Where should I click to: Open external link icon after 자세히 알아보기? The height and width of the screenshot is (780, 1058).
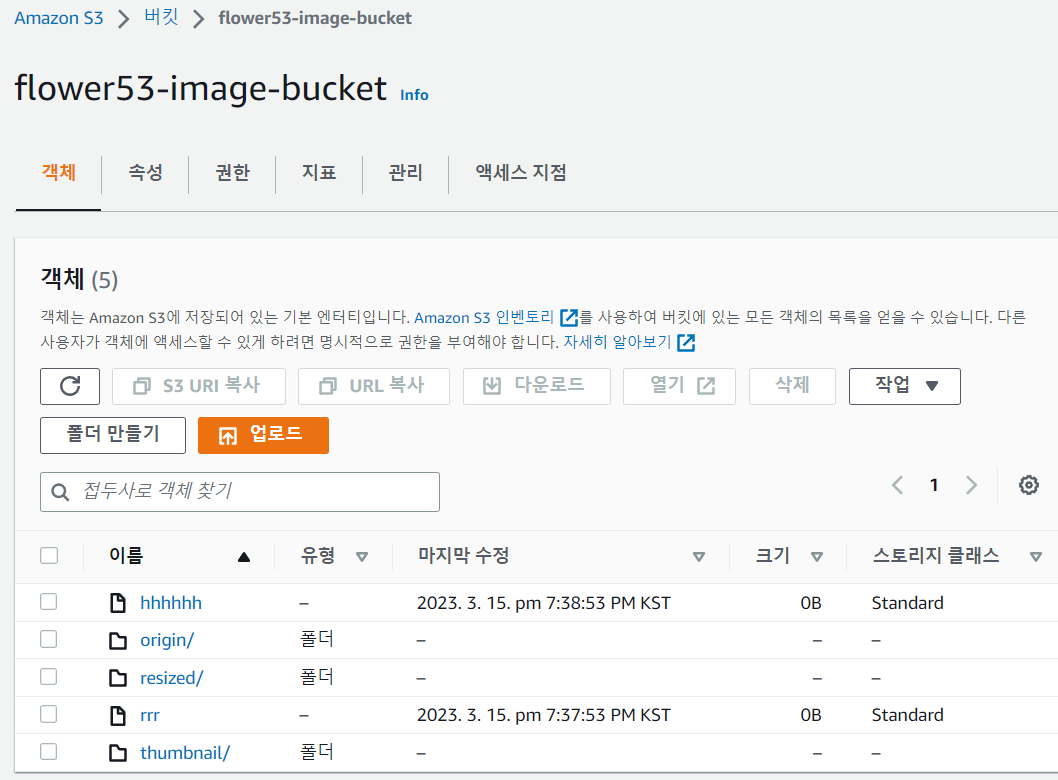point(686,342)
